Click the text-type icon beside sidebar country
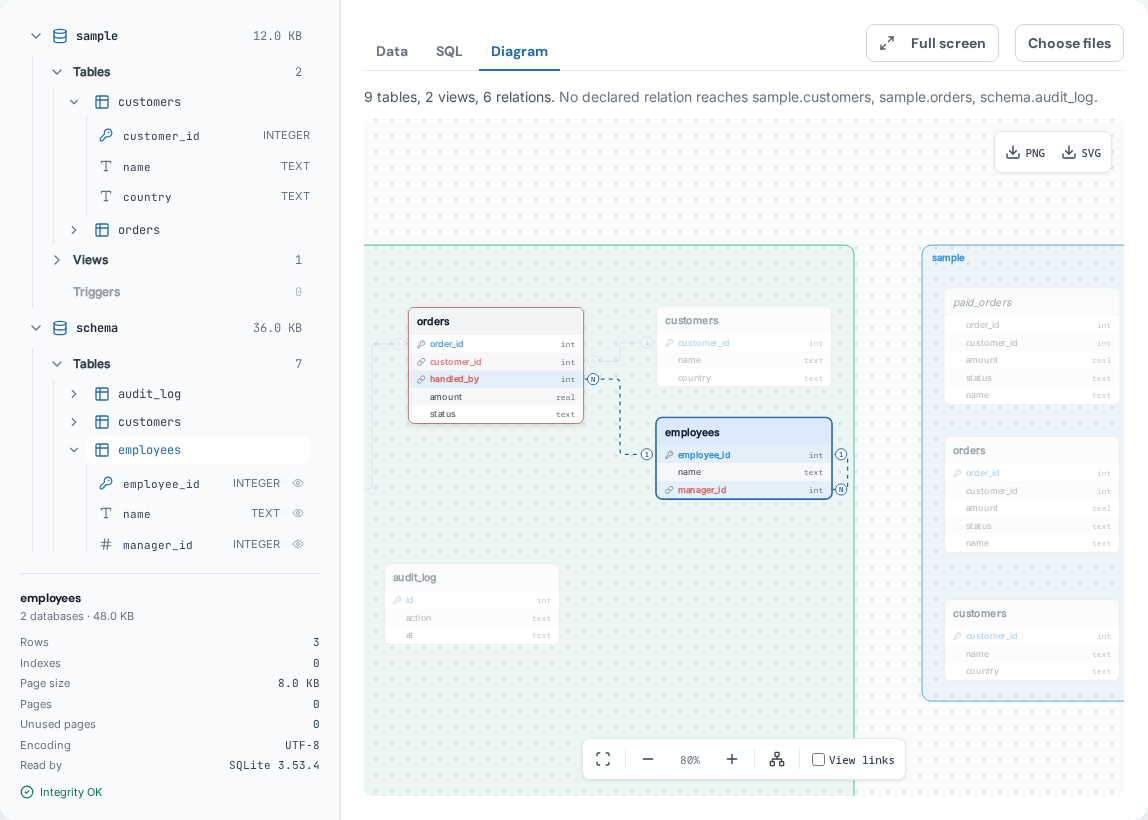The height and width of the screenshot is (820, 1148). pos(106,196)
